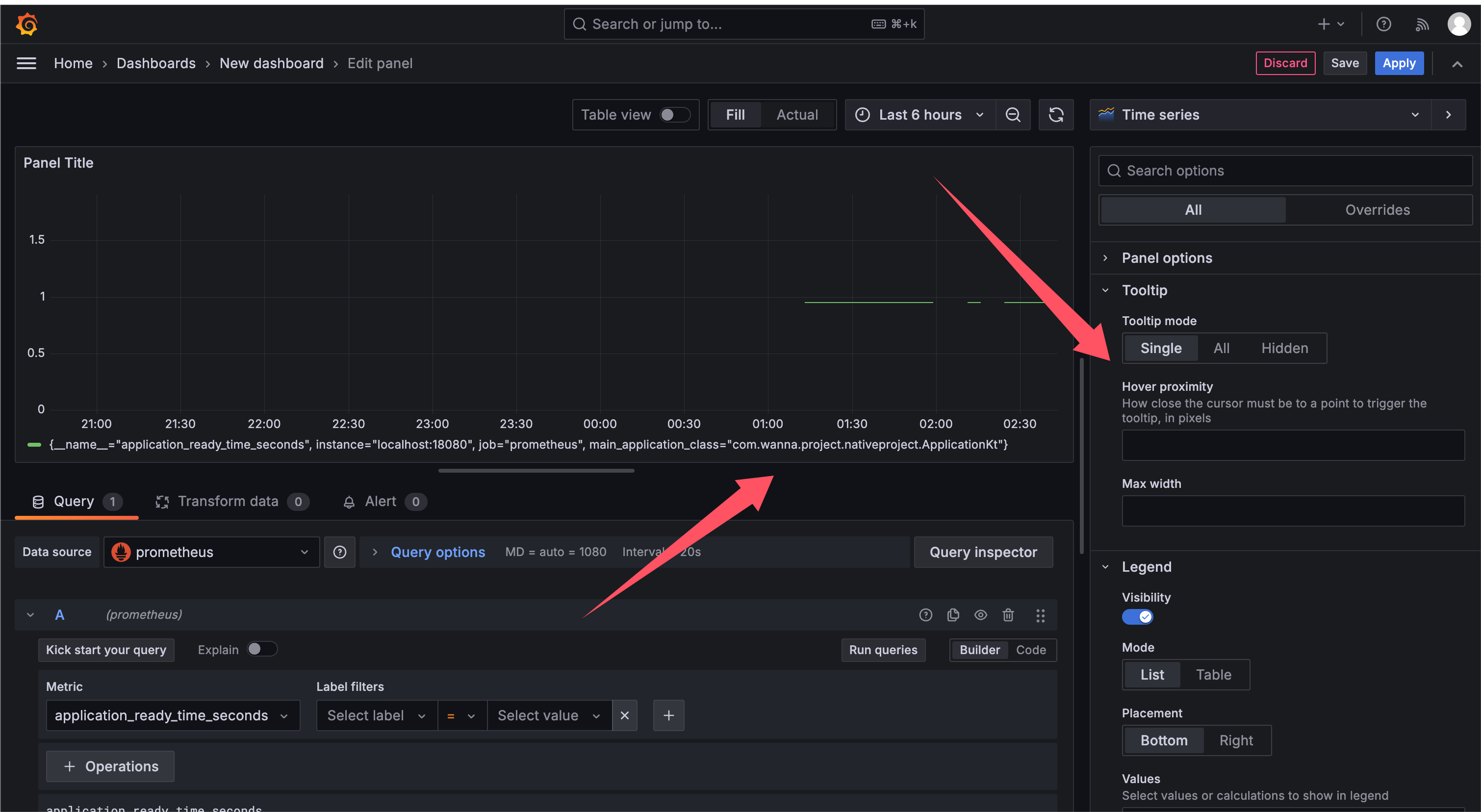This screenshot has width=1481, height=812.
Task: Click the zoom out time range icon
Action: point(1013,114)
